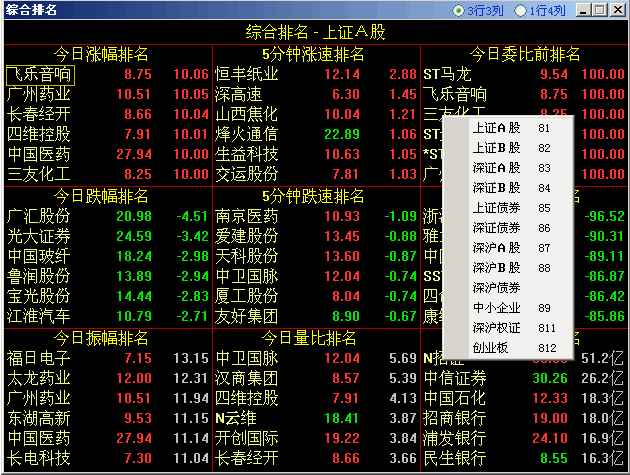The image size is (630, 475).
Task: Select 爱建股份 stock row
Action: [316, 236]
